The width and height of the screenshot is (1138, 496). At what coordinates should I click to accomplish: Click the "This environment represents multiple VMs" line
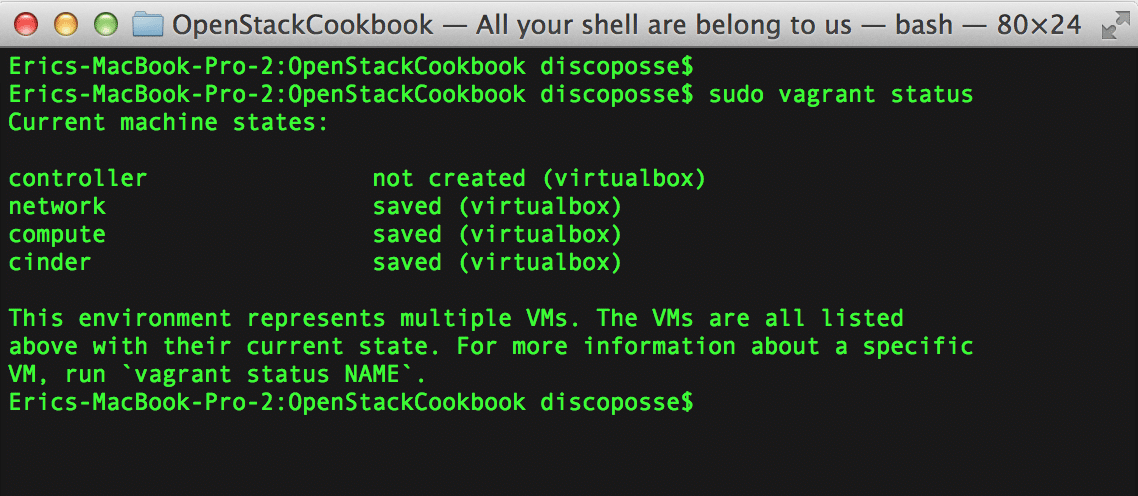pos(456,318)
